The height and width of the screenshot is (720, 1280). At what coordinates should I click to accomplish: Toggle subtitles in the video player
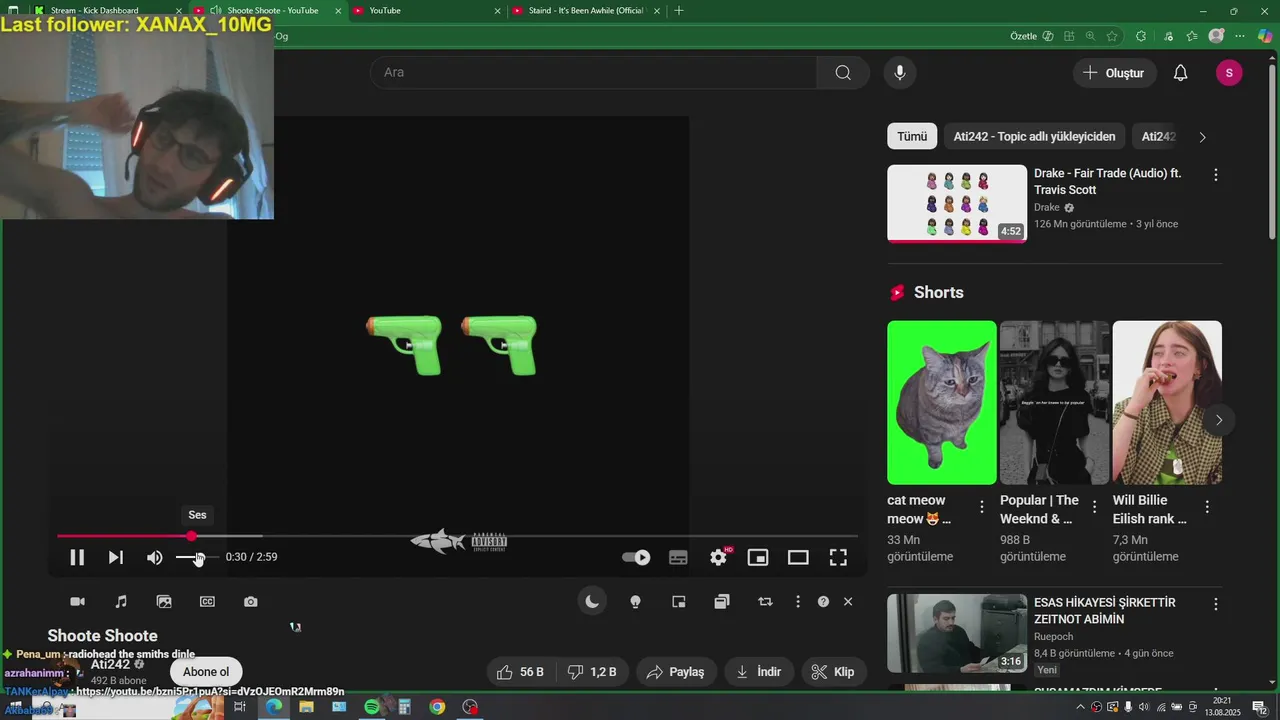coord(678,557)
